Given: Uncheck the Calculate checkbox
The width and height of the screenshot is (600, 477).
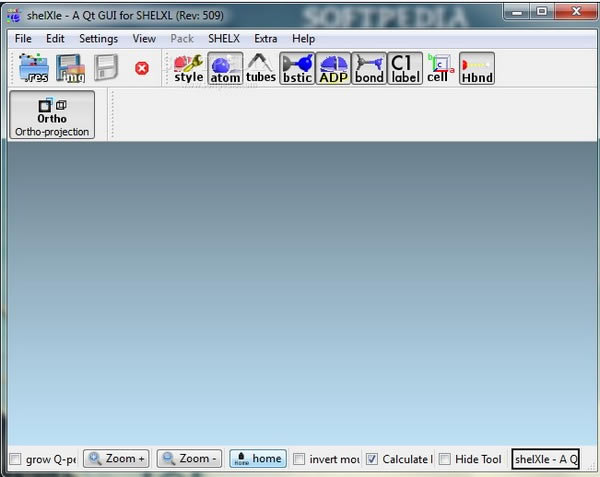Looking at the screenshot, I should [372, 460].
